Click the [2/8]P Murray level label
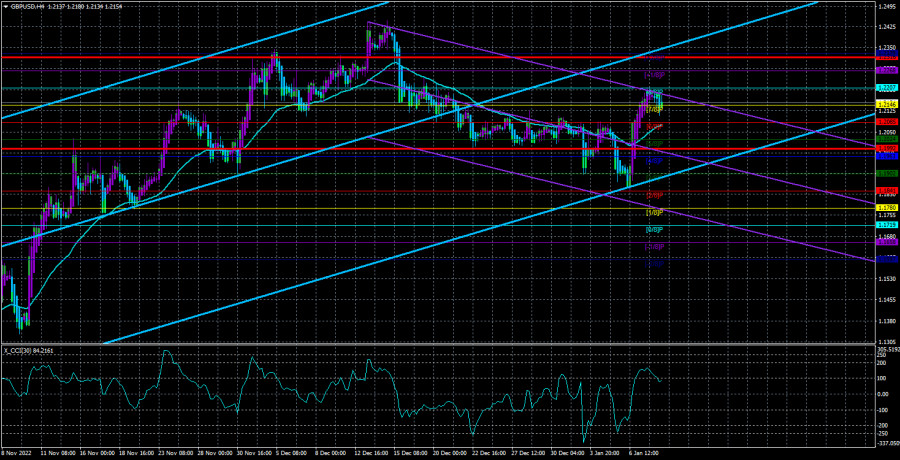This screenshot has width=900, height=460. (654, 195)
